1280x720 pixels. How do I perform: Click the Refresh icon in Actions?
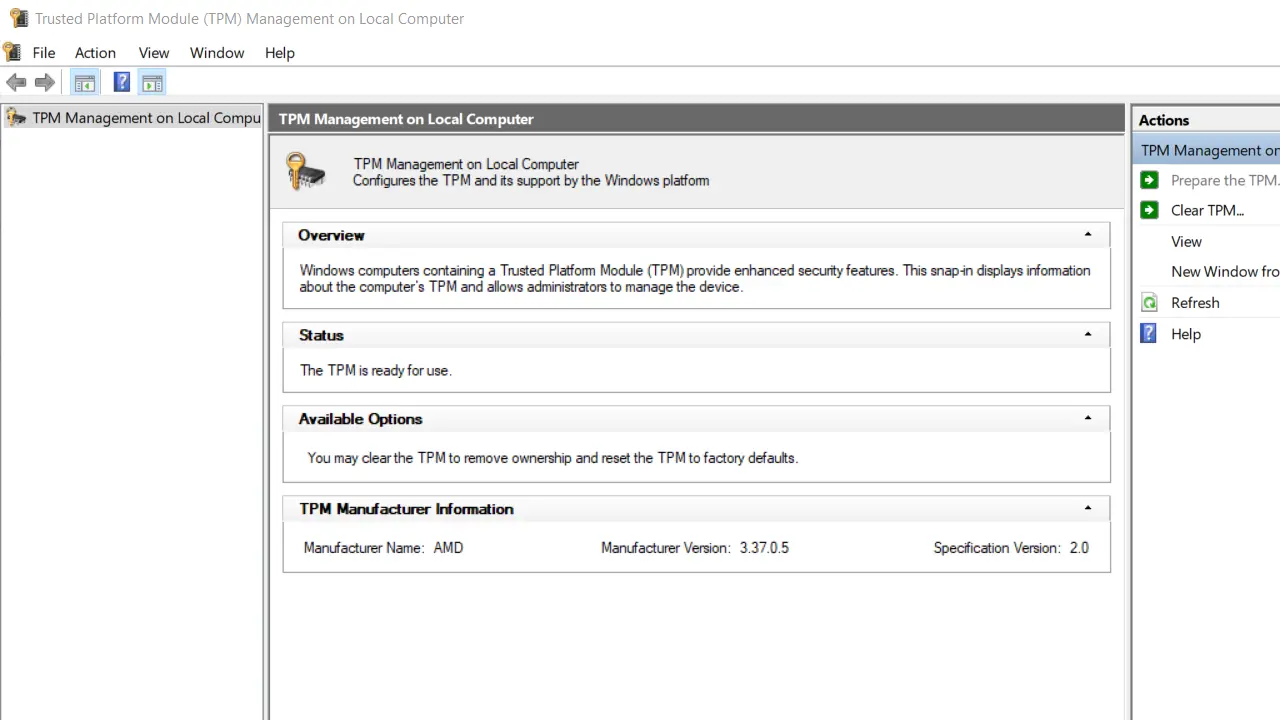[x=1150, y=302]
